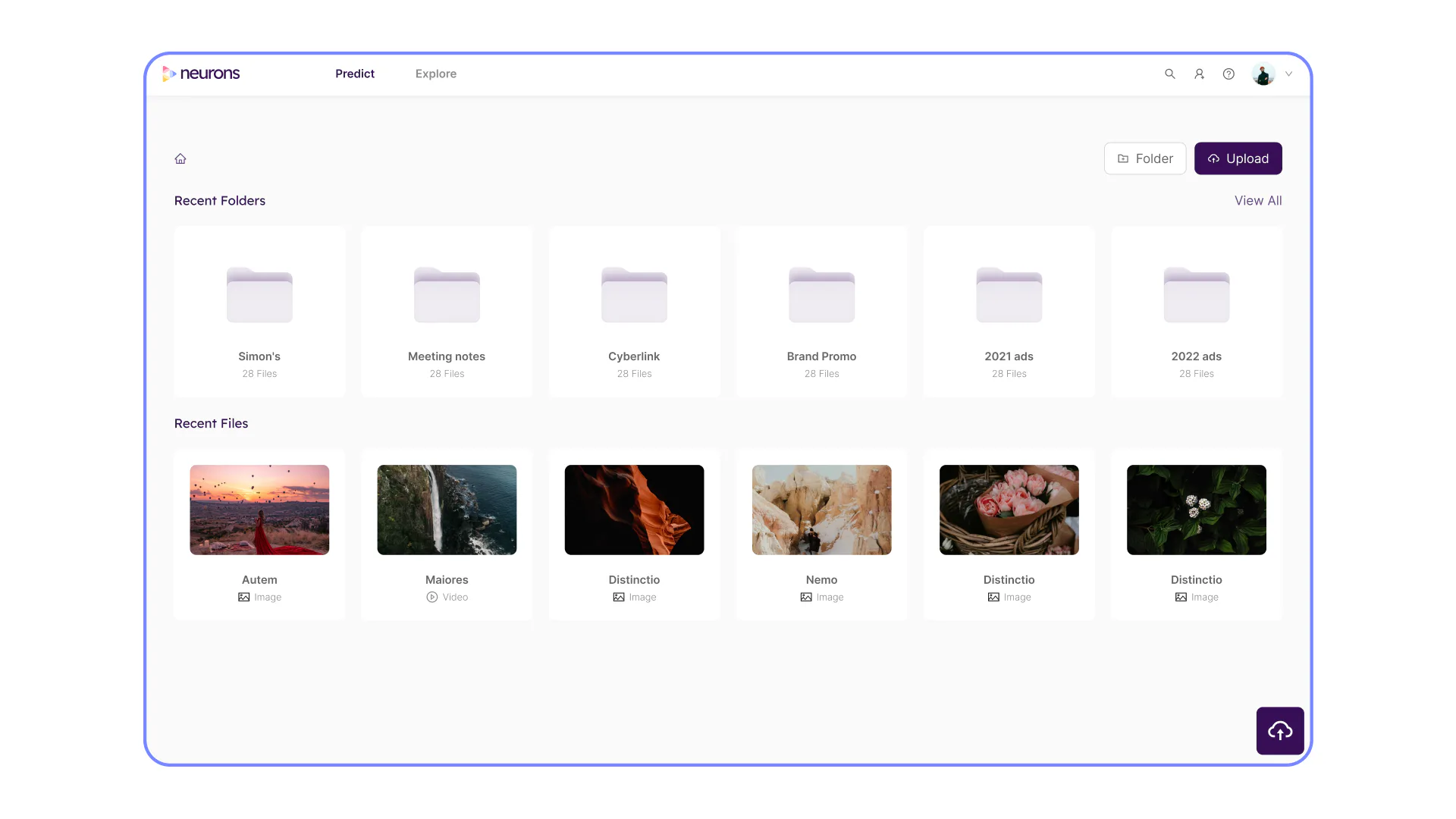The width and height of the screenshot is (1456, 819).
Task: Open the Cyberlink folder icon
Action: tap(634, 295)
